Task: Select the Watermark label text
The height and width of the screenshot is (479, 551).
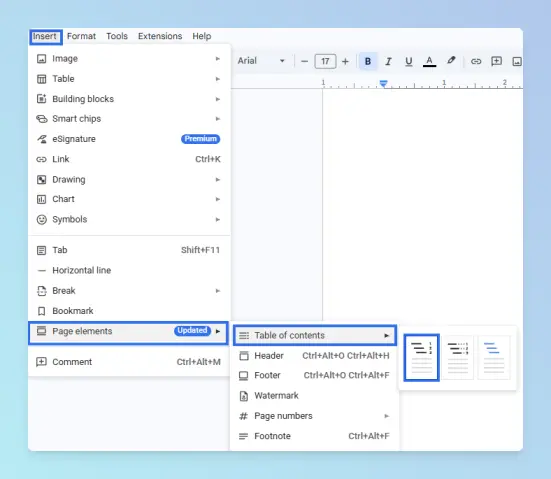Action: tap(276, 396)
